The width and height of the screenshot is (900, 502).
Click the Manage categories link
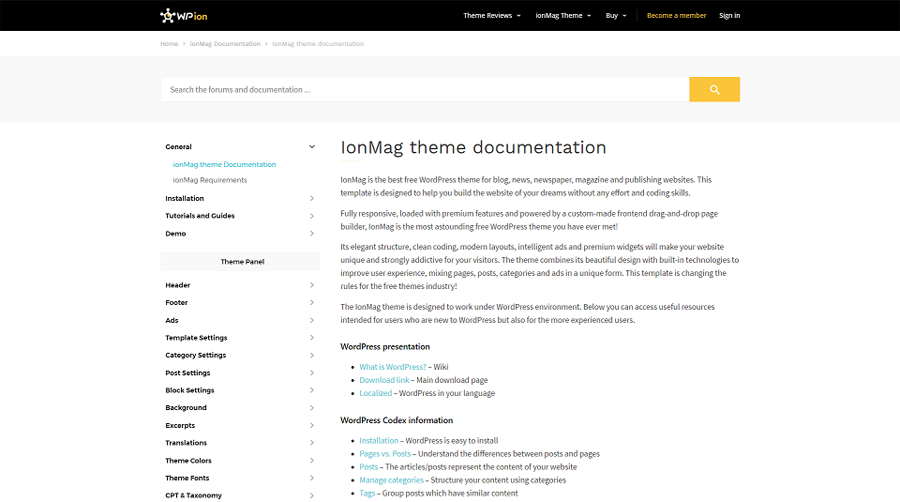392,480
